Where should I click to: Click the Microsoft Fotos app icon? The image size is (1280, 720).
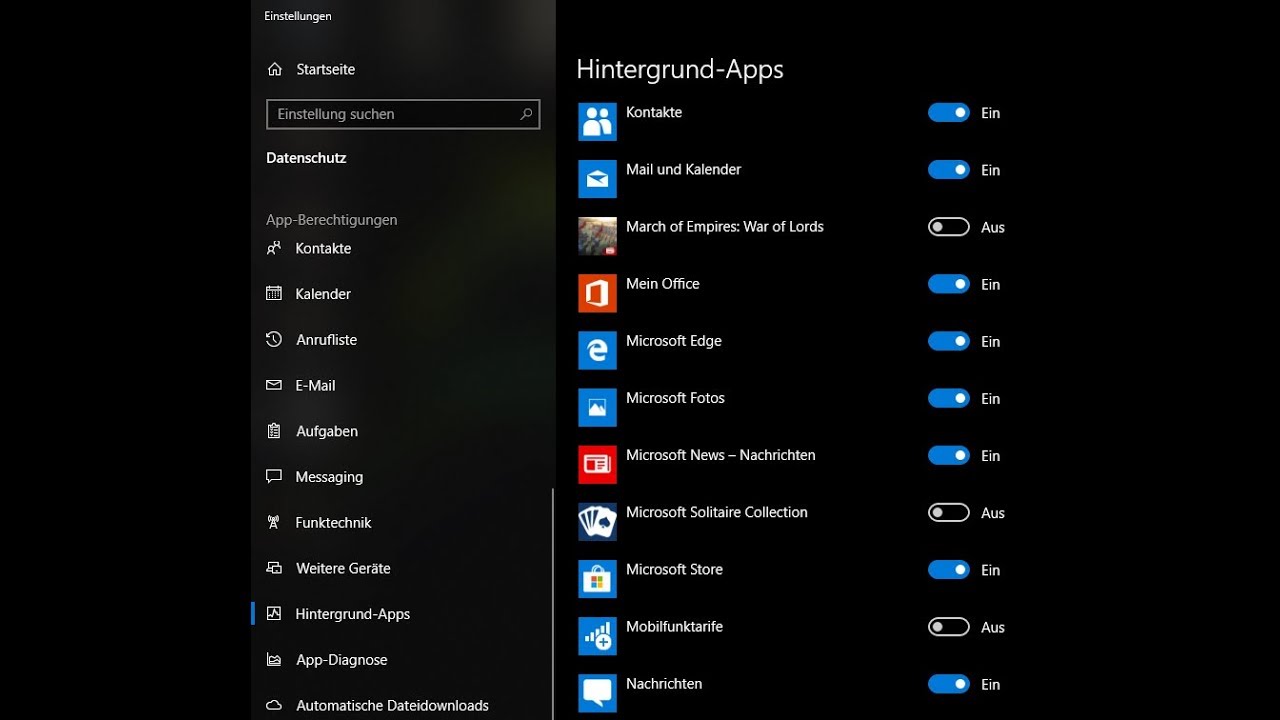[597, 407]
